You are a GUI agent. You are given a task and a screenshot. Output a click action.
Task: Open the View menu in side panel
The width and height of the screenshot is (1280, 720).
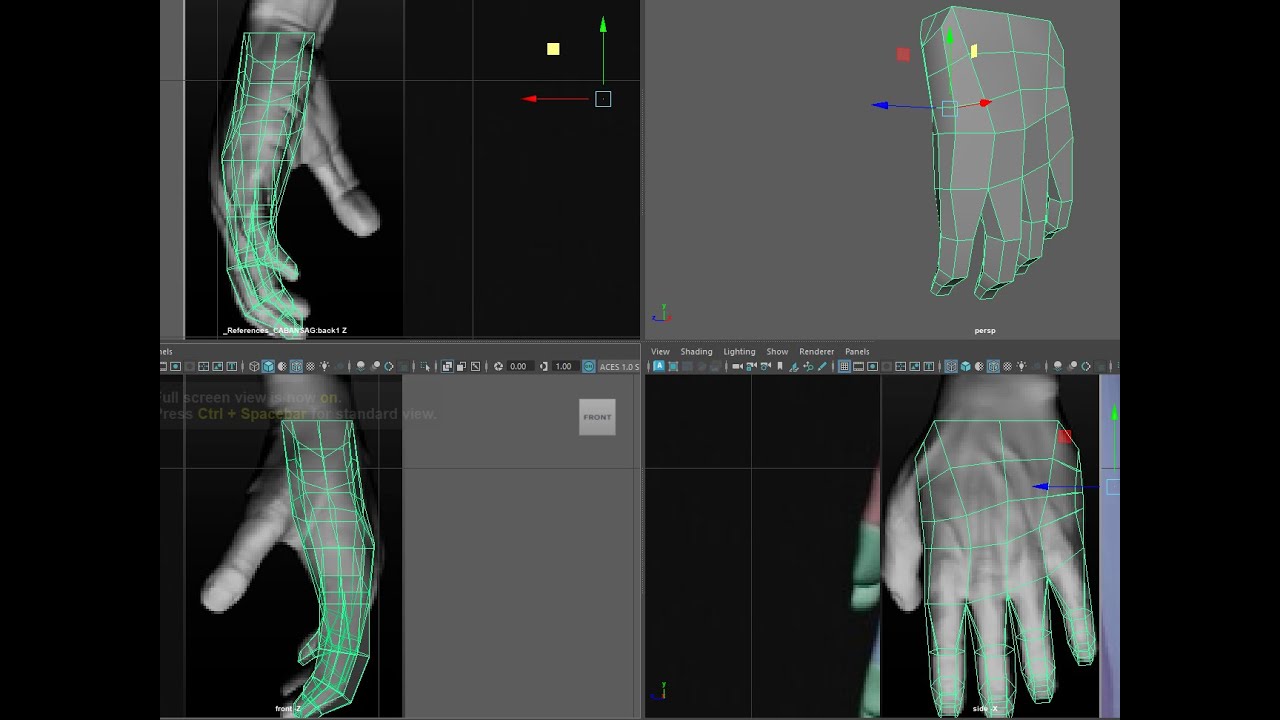pyautogui.click(x=660, y=351)
